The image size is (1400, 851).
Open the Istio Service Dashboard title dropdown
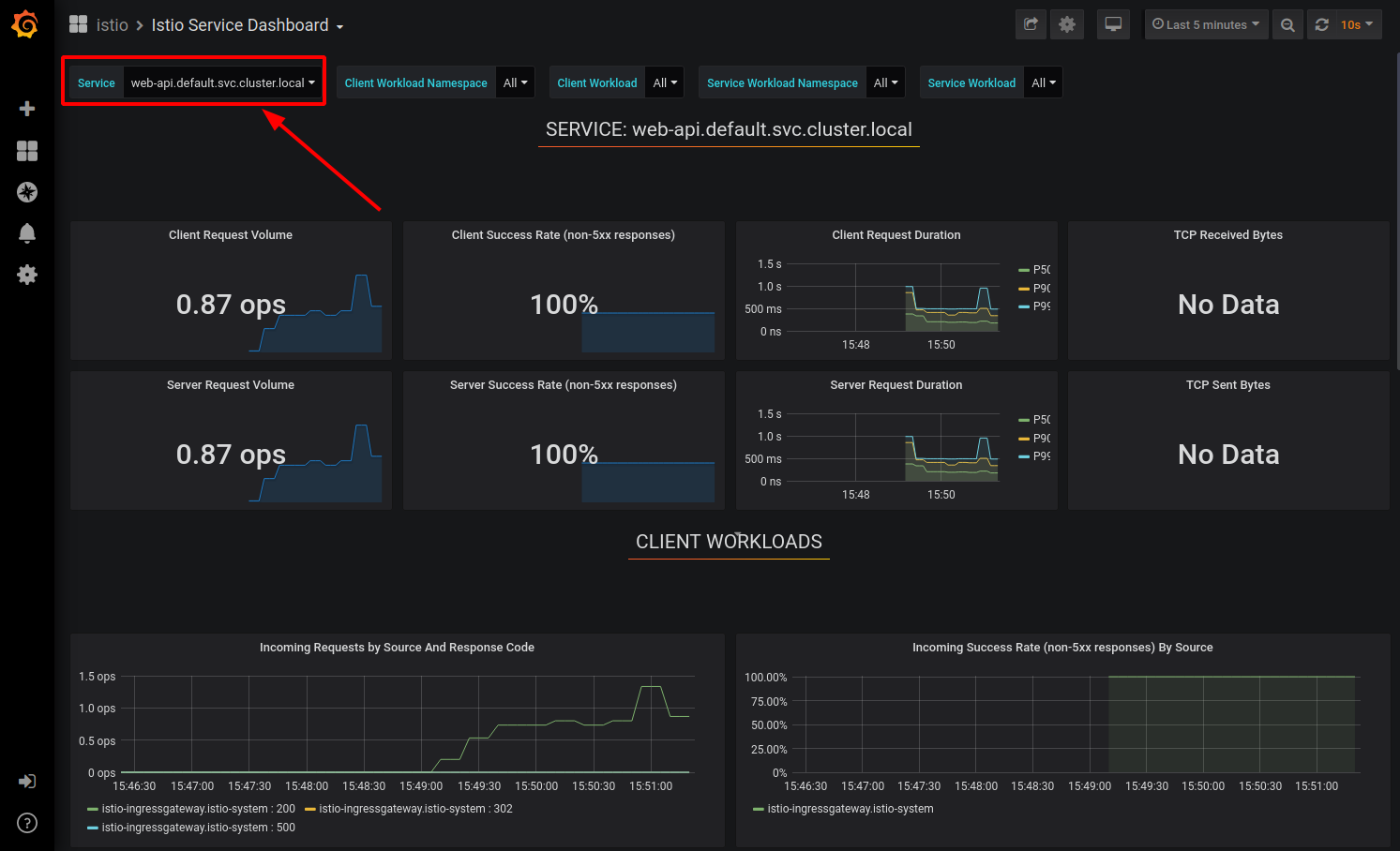click(248, 25)
